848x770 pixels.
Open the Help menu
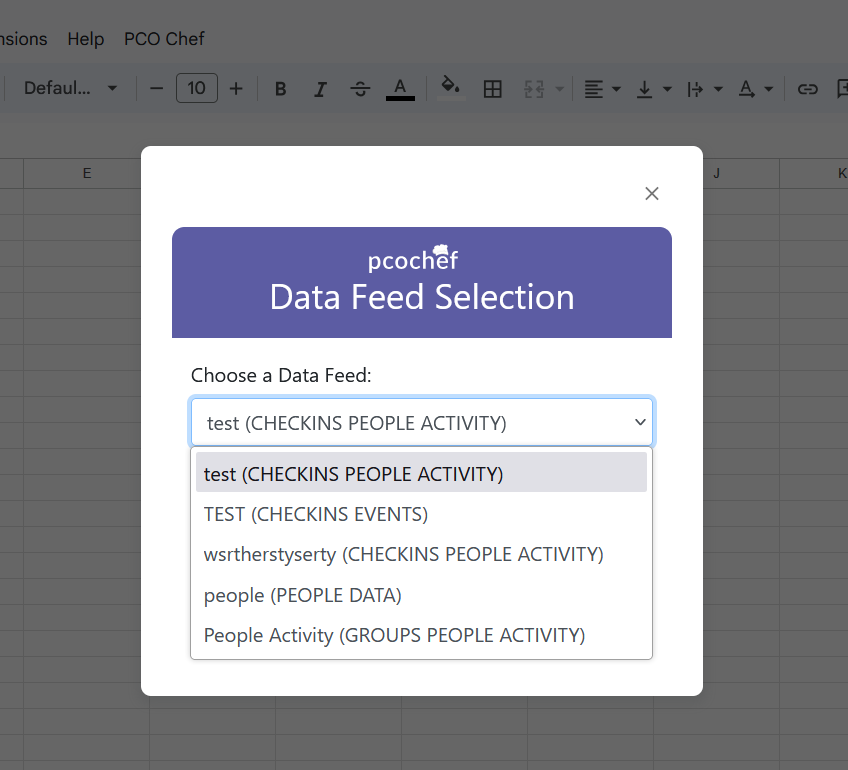85,39
